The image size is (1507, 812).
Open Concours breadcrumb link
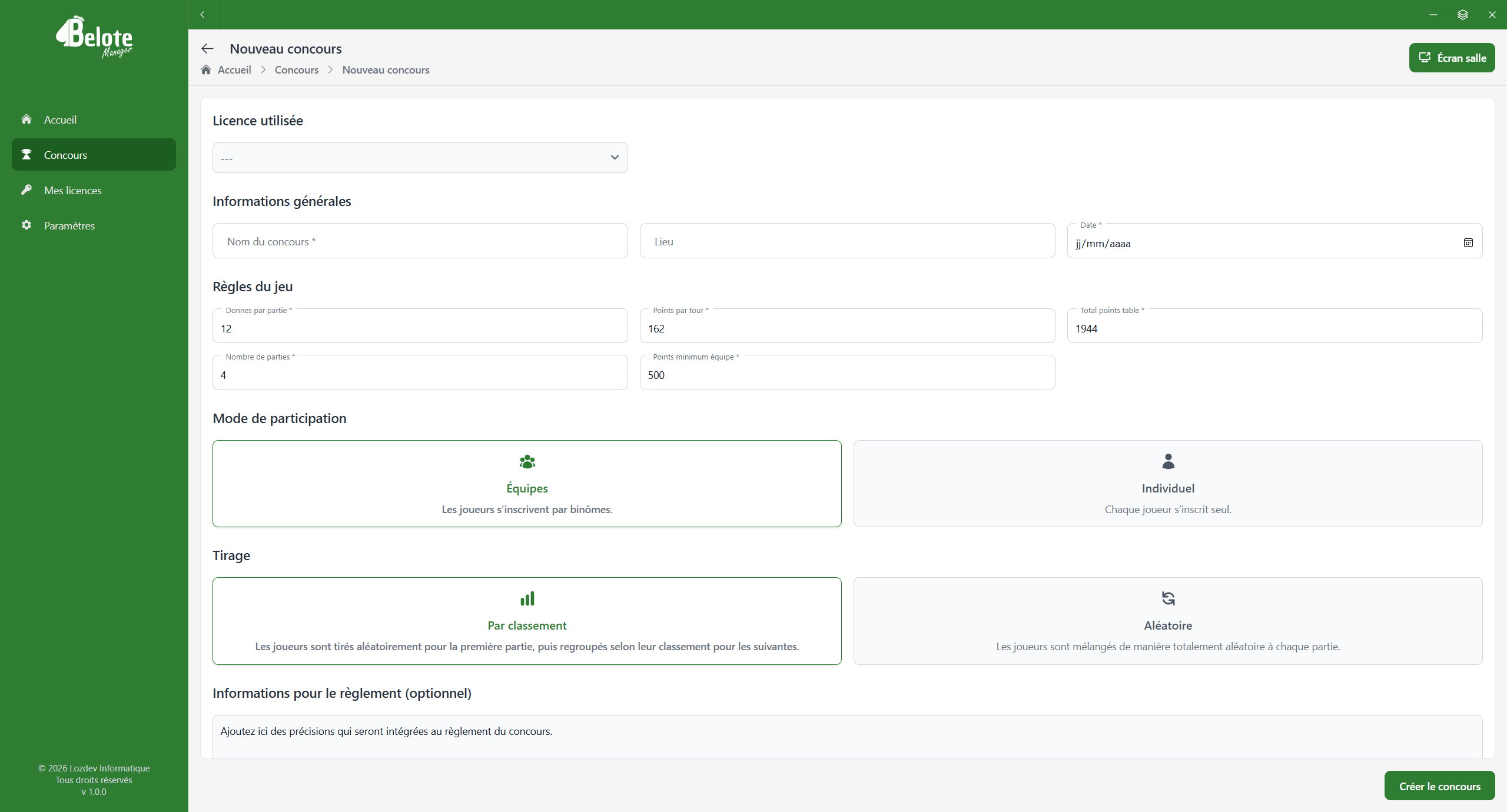point(297,70)
